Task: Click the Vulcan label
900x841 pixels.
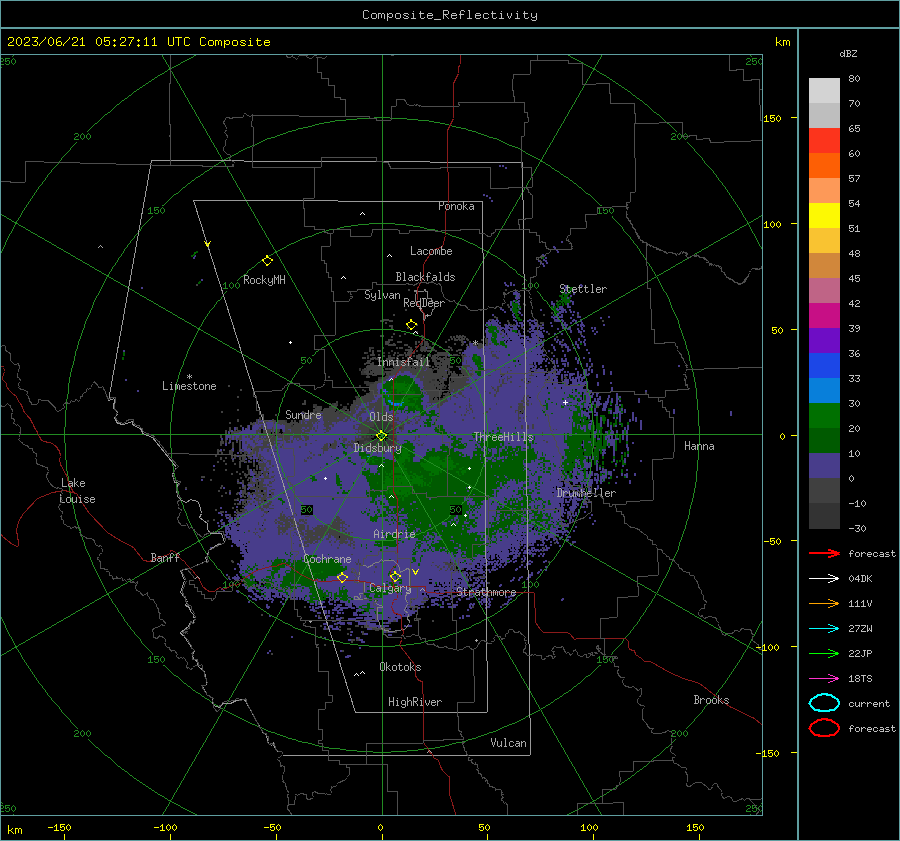Action: (x=509, y=743)
